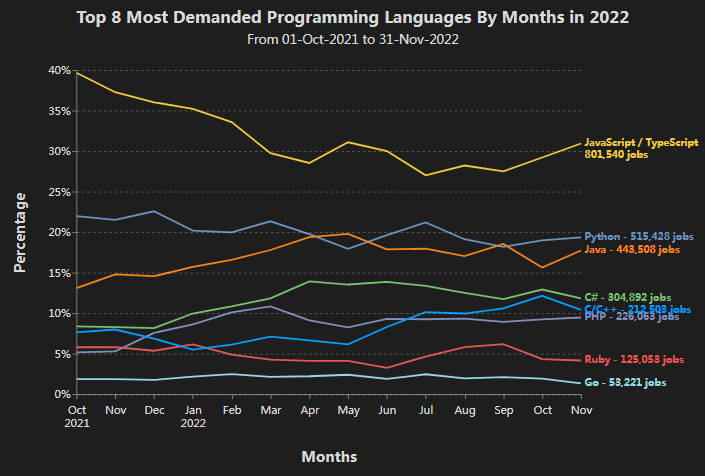Select the 40% y-axis tick label

[58, 71]
